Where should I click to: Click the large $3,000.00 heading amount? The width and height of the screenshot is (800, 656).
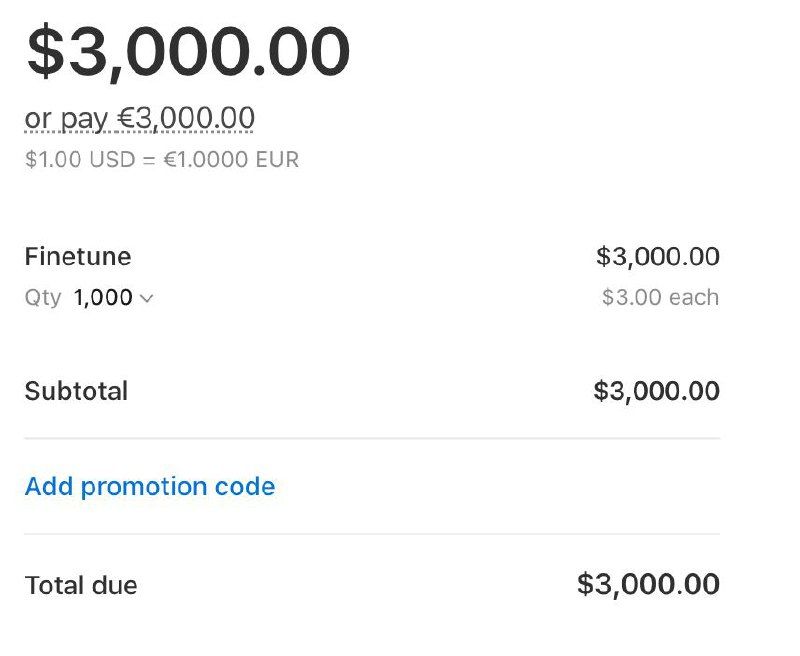[x=188, y=52]
